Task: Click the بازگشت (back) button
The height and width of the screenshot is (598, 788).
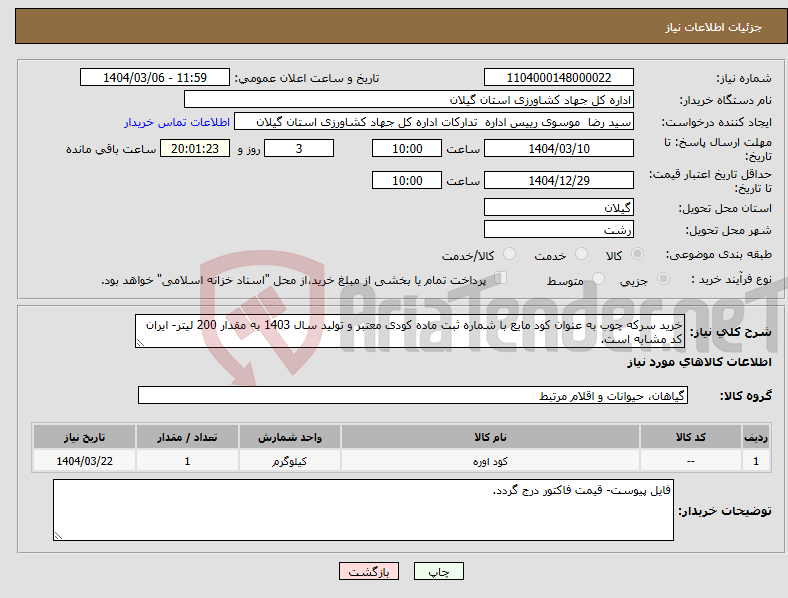Action: pos(369,571)
